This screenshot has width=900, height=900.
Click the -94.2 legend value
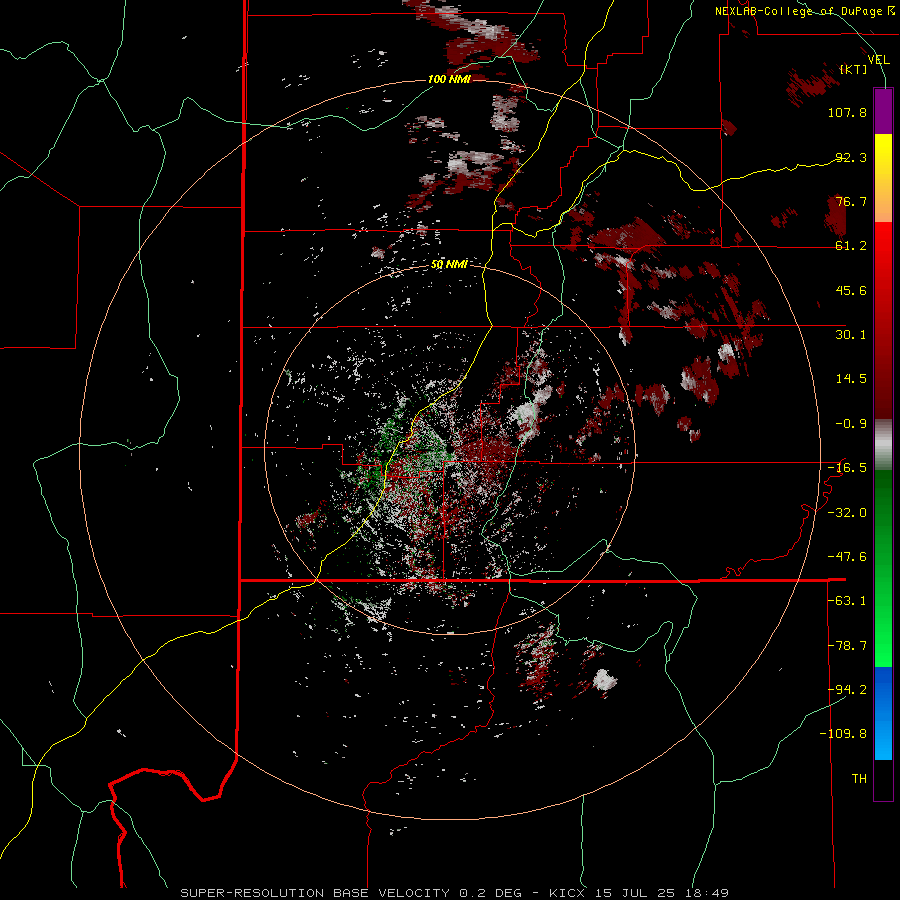[847, 689]
